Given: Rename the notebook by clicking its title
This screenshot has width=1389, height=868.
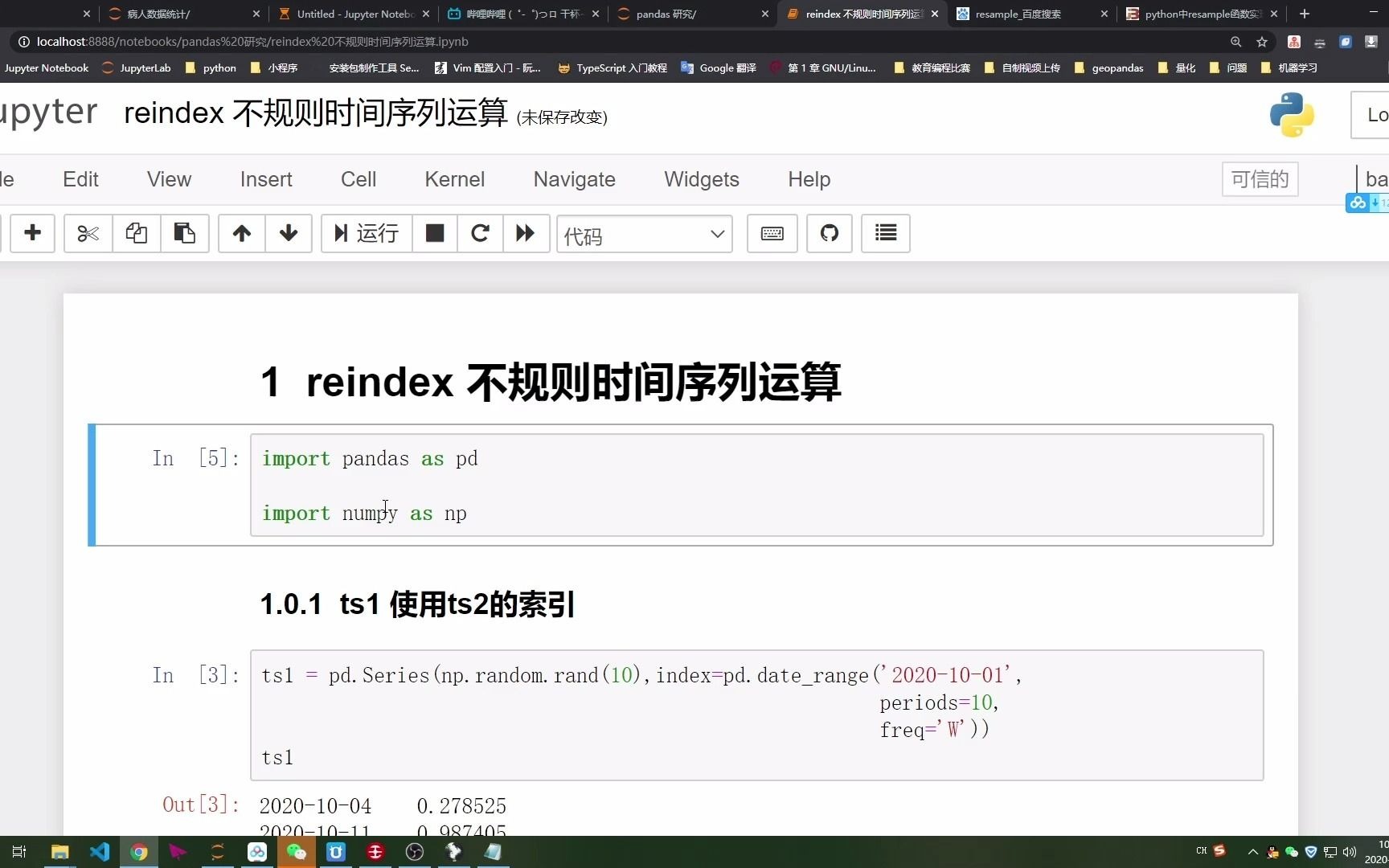Looking at the screenshot, I should pos(316,113).
